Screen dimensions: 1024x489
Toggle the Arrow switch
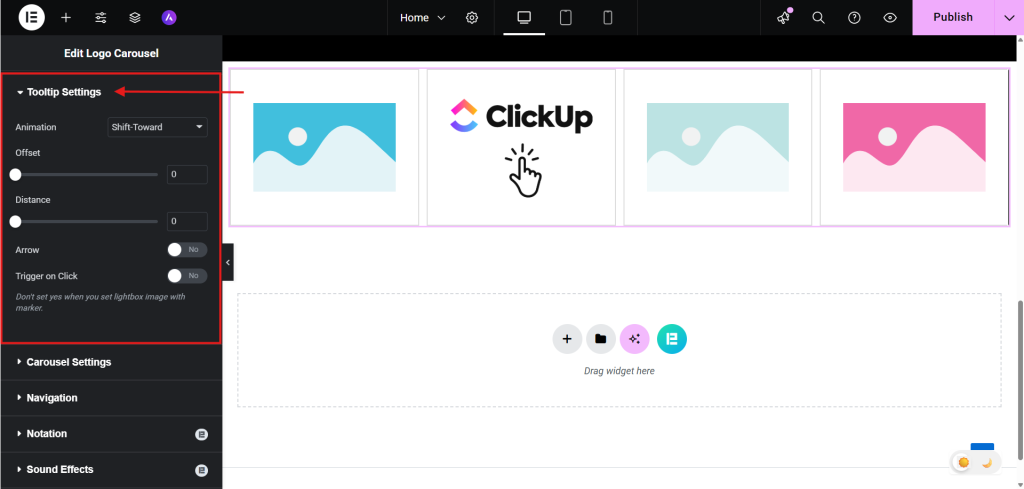187,249
